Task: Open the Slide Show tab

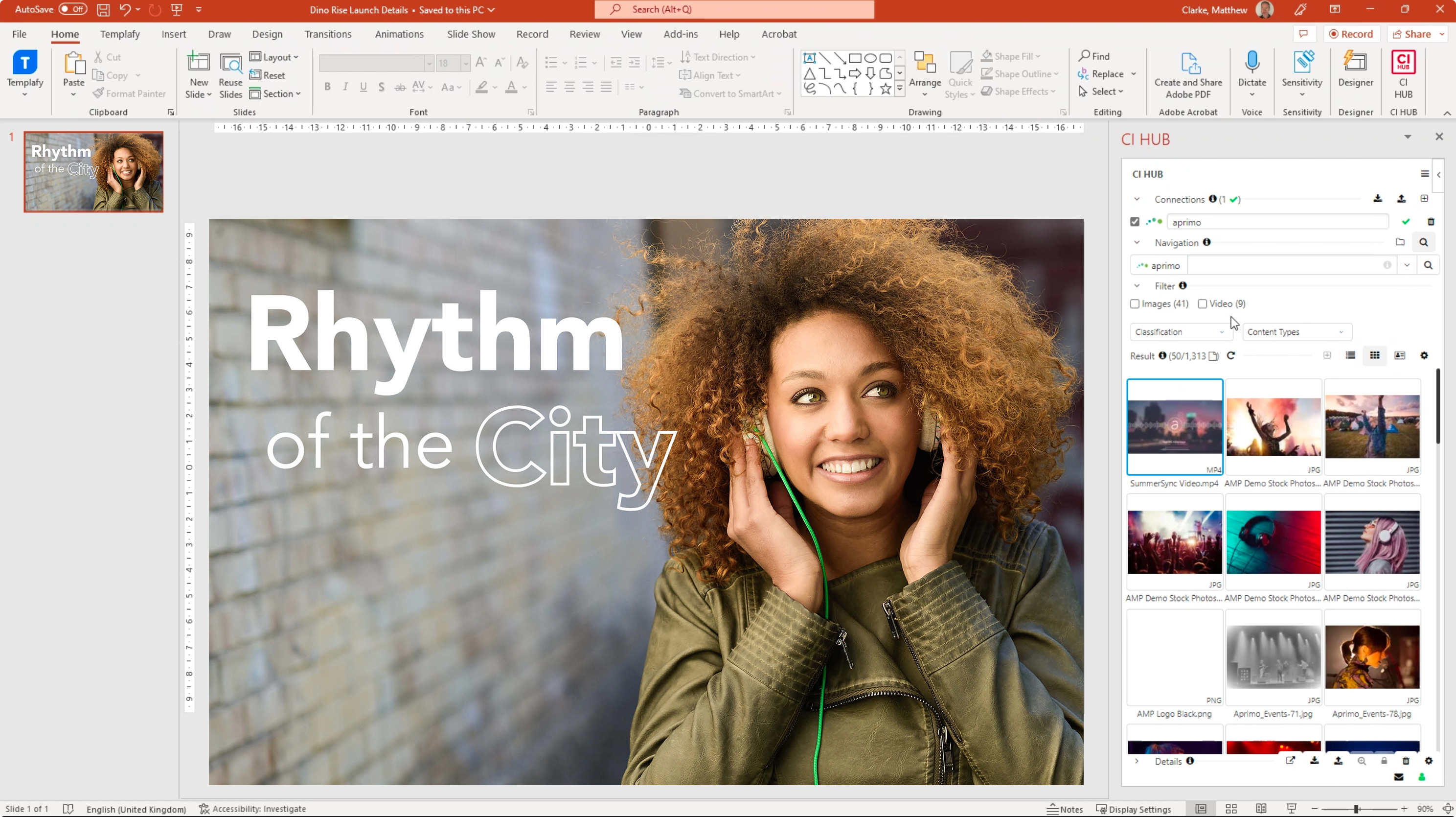Action: (471, 34)
